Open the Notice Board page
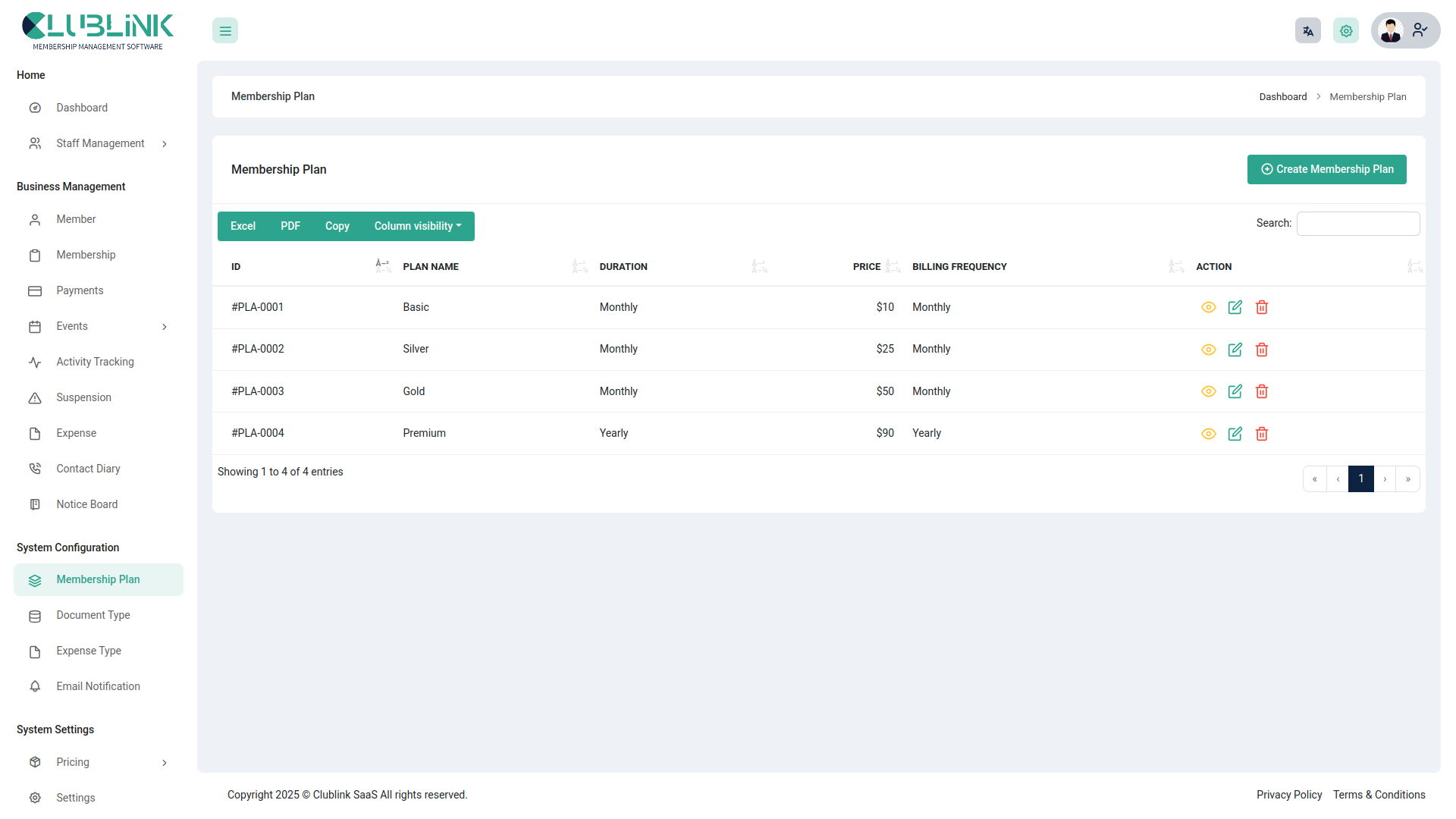Viewport: 1456px width, 819px height. [87, 504]
